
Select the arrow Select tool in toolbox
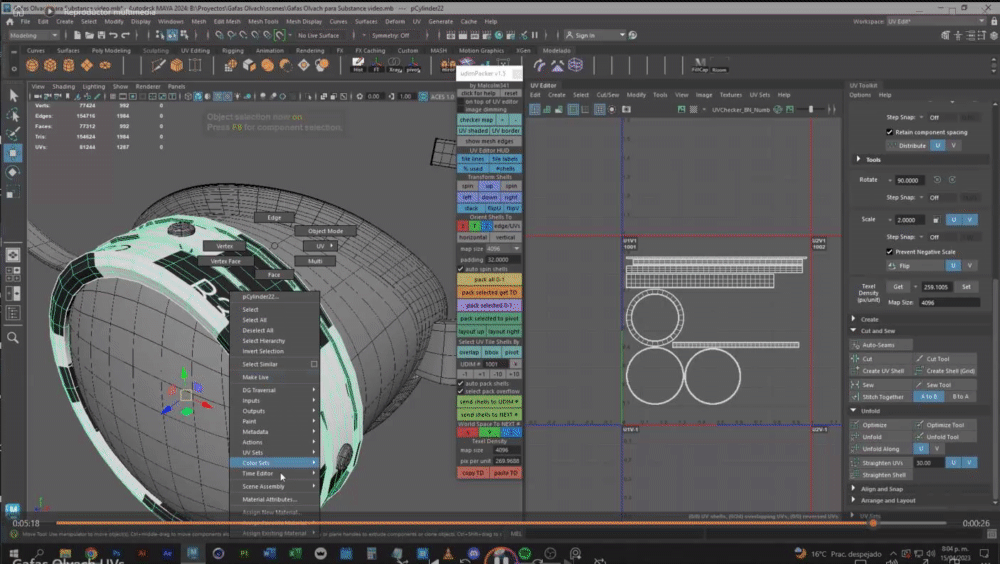14,95
